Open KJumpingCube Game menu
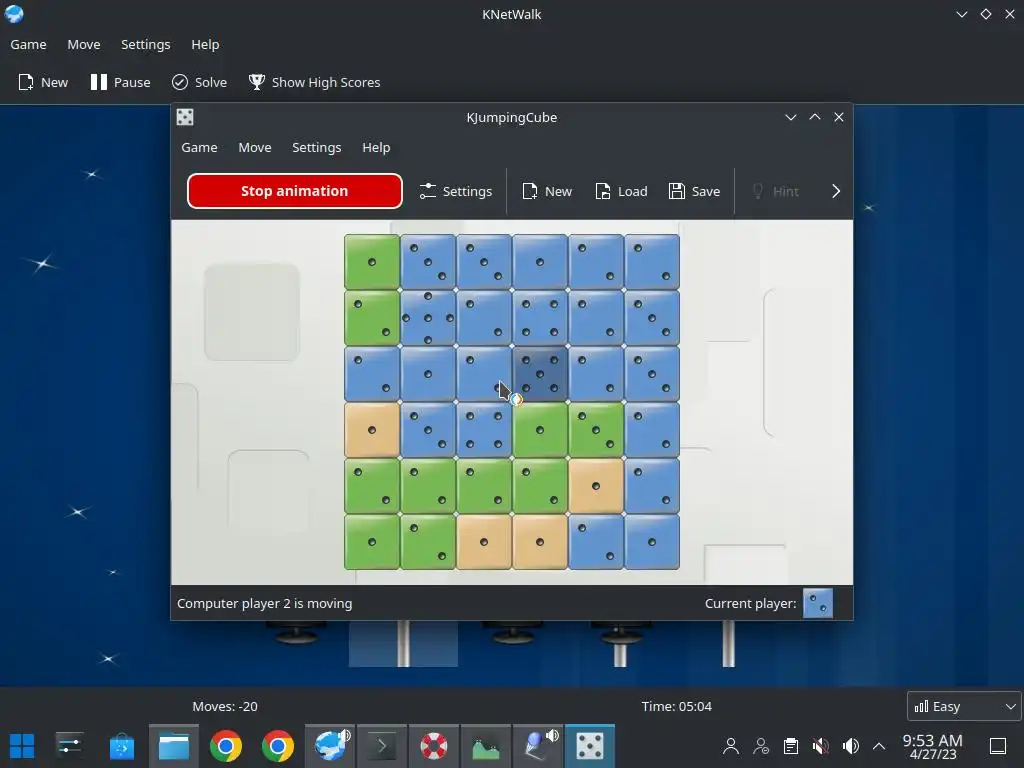 click(199, 148)
